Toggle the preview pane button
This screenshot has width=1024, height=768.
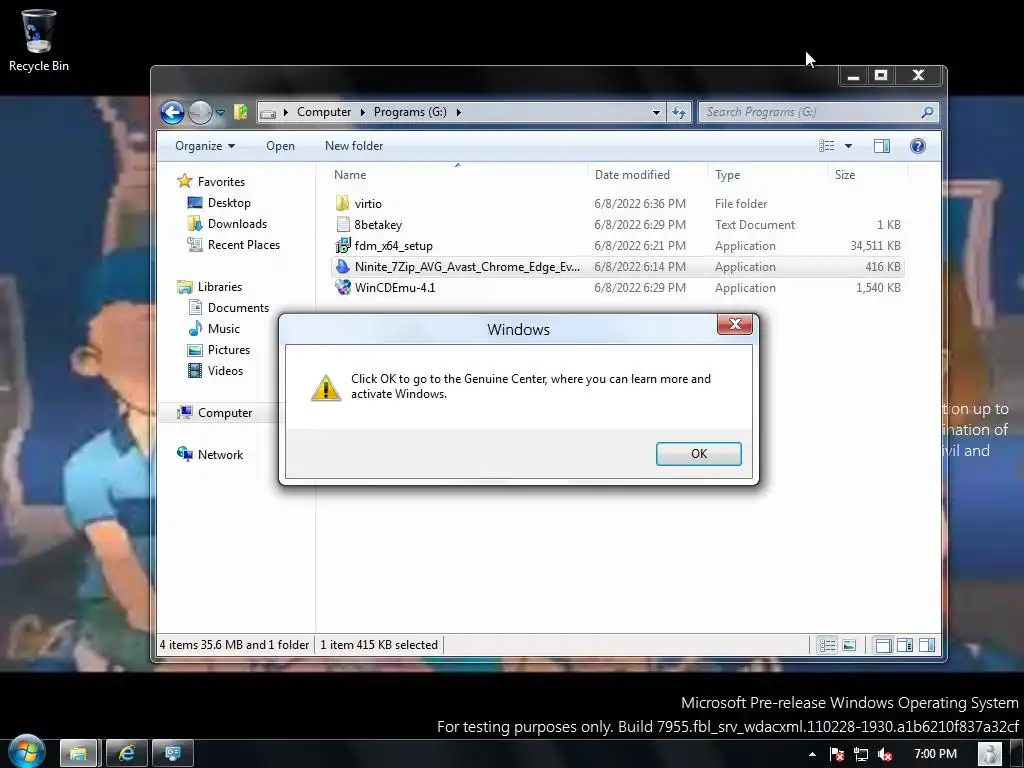click(882, 146)
